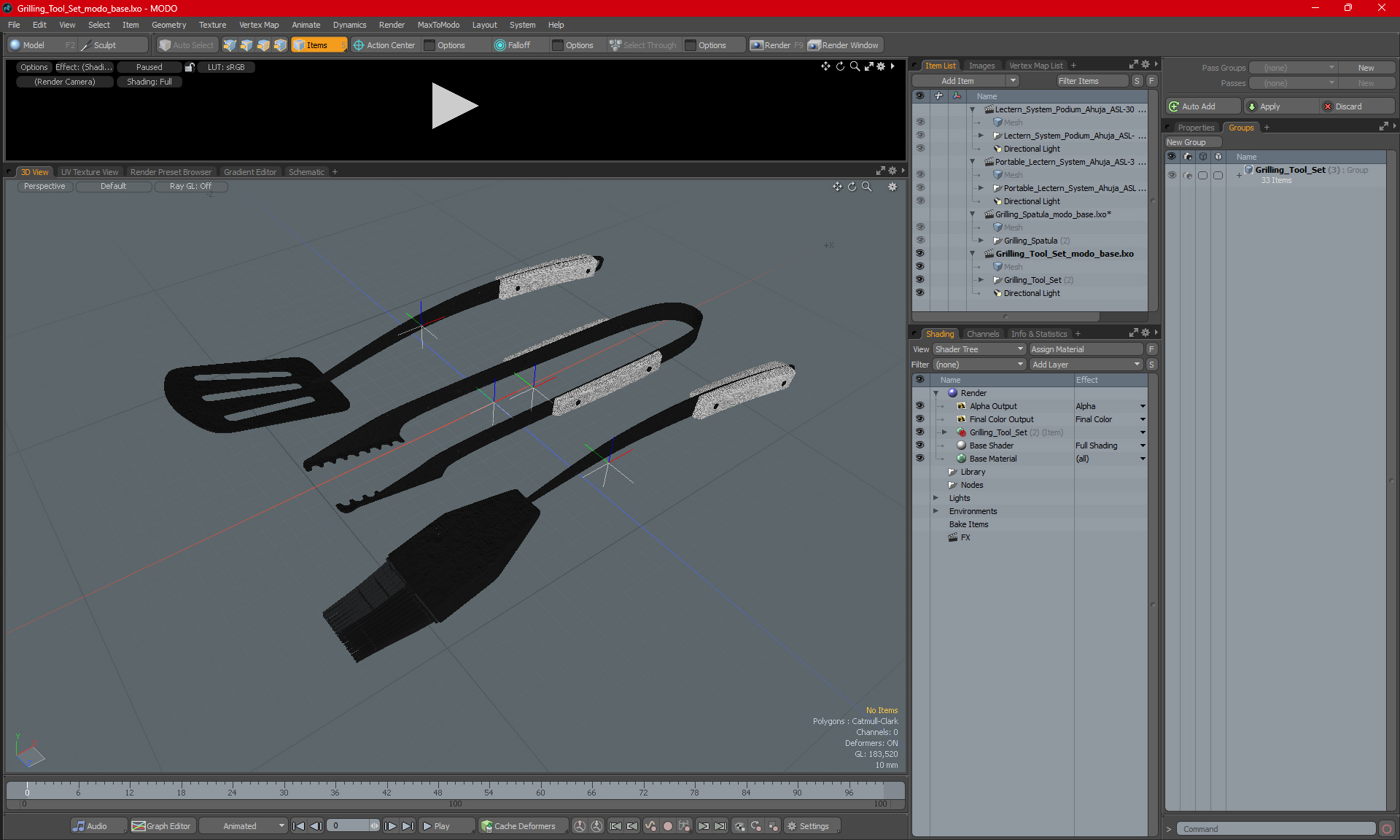Image resolution: width=1400 pixels, height=840 pixels.
Task: Collapse Lectern_System_Podium scene tree
Action: (x=972, y=109)
